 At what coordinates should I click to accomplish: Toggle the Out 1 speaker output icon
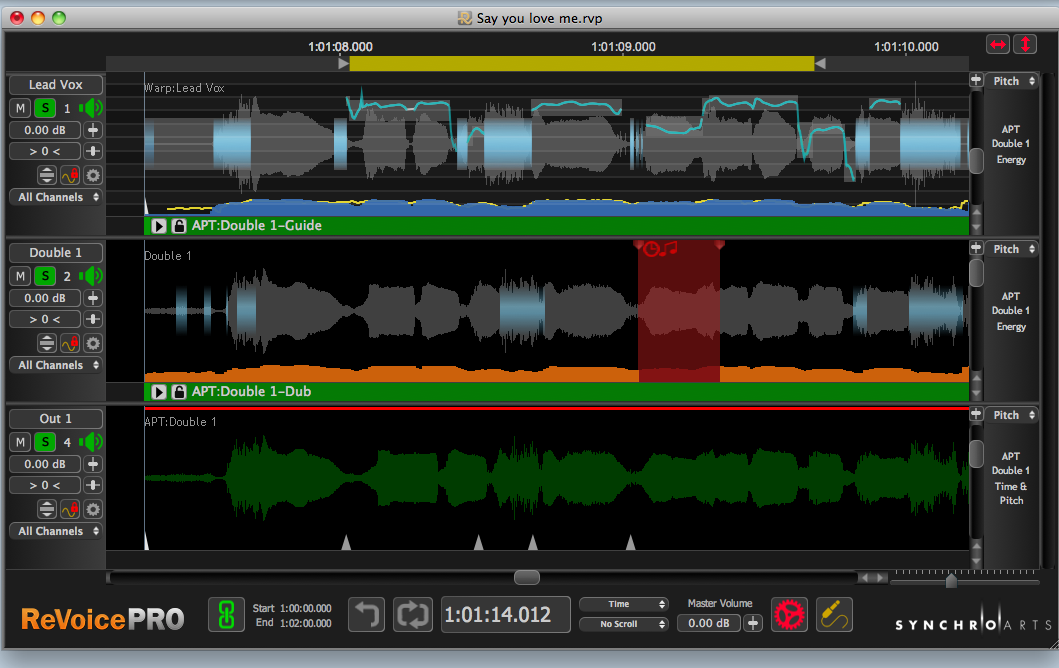(92, 442)
